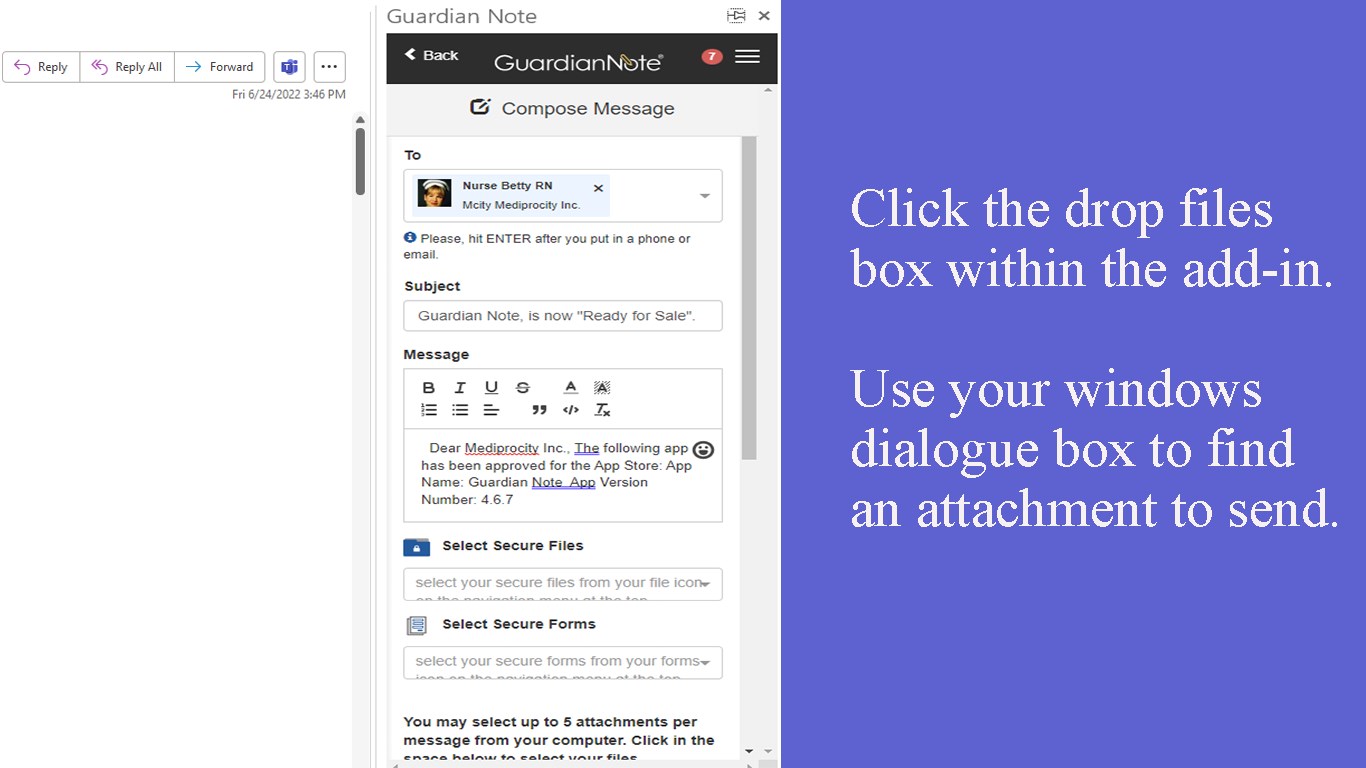Screen dimensions: 1366x768
Task: Apply blockquote formatting
Action: pyautogui.click(x=540, y=410)
